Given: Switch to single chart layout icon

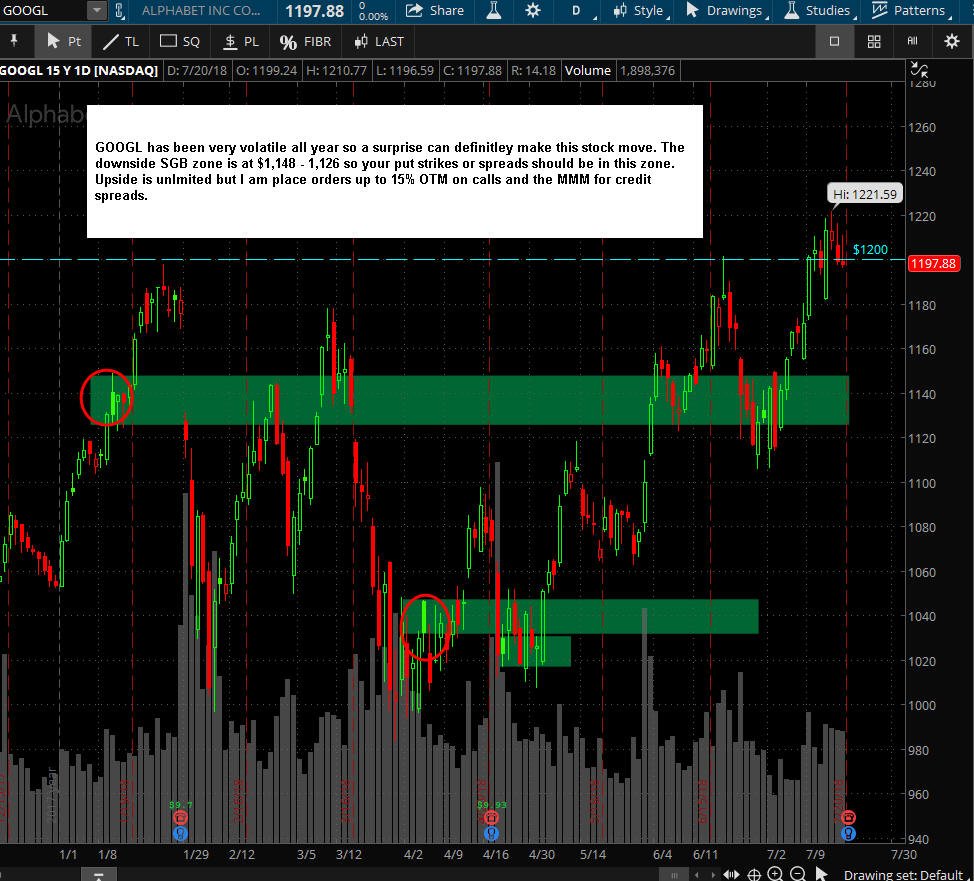Looking at the screenshot, I should (x=834, y=41).
